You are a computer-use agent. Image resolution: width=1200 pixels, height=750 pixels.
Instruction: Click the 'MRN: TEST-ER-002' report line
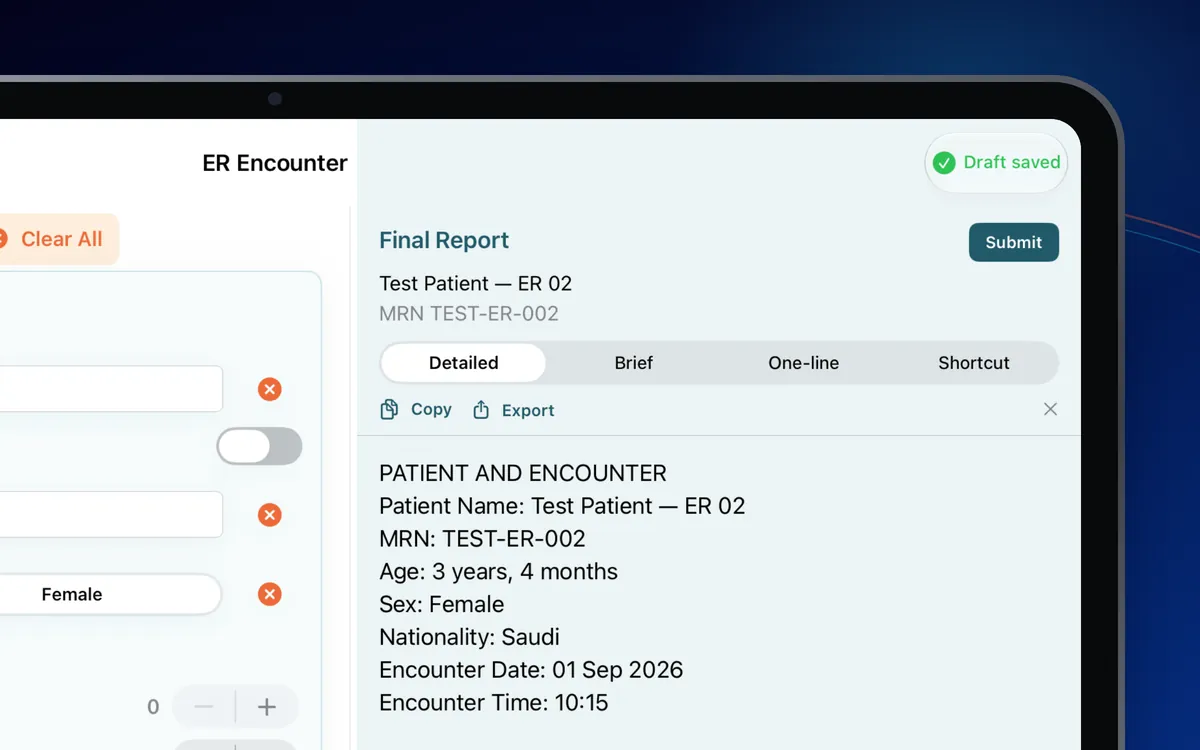click(x=482, y=539)
